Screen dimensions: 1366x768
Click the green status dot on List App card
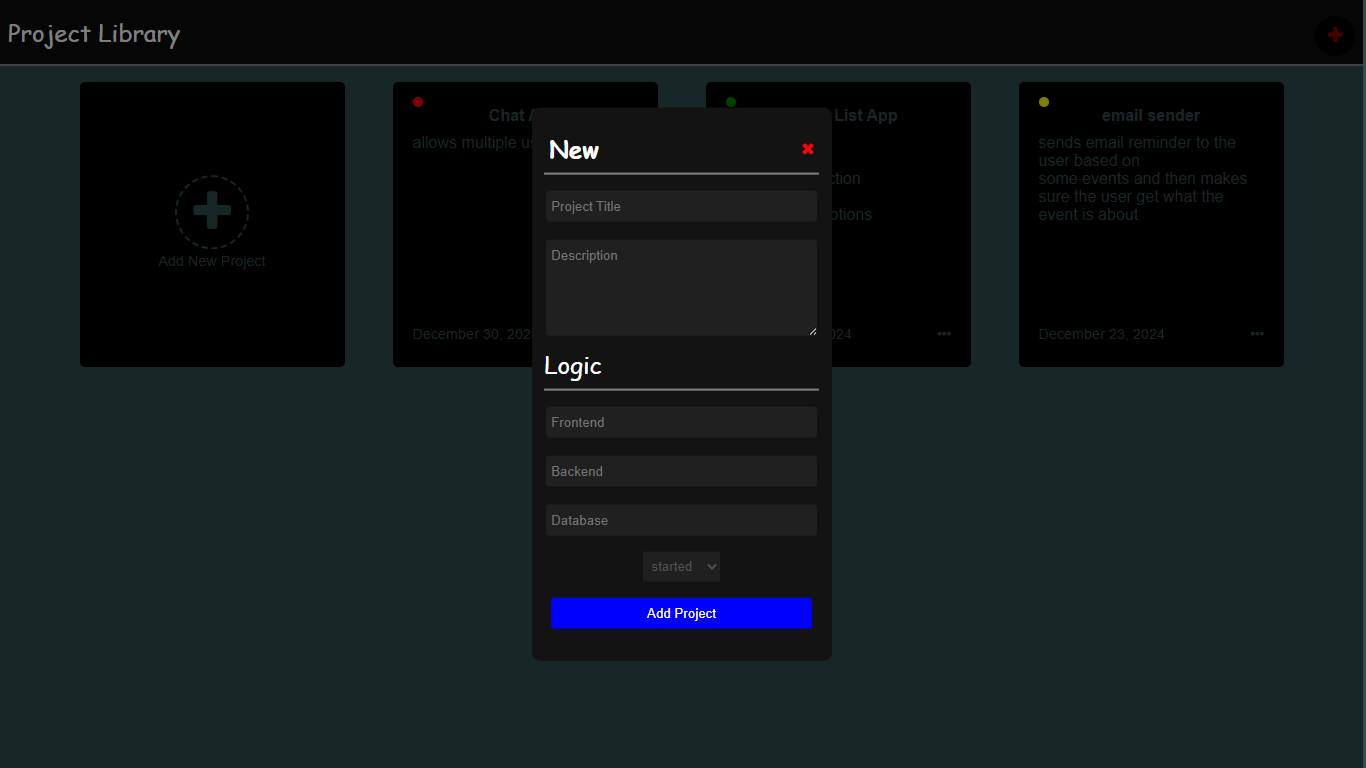731,102
